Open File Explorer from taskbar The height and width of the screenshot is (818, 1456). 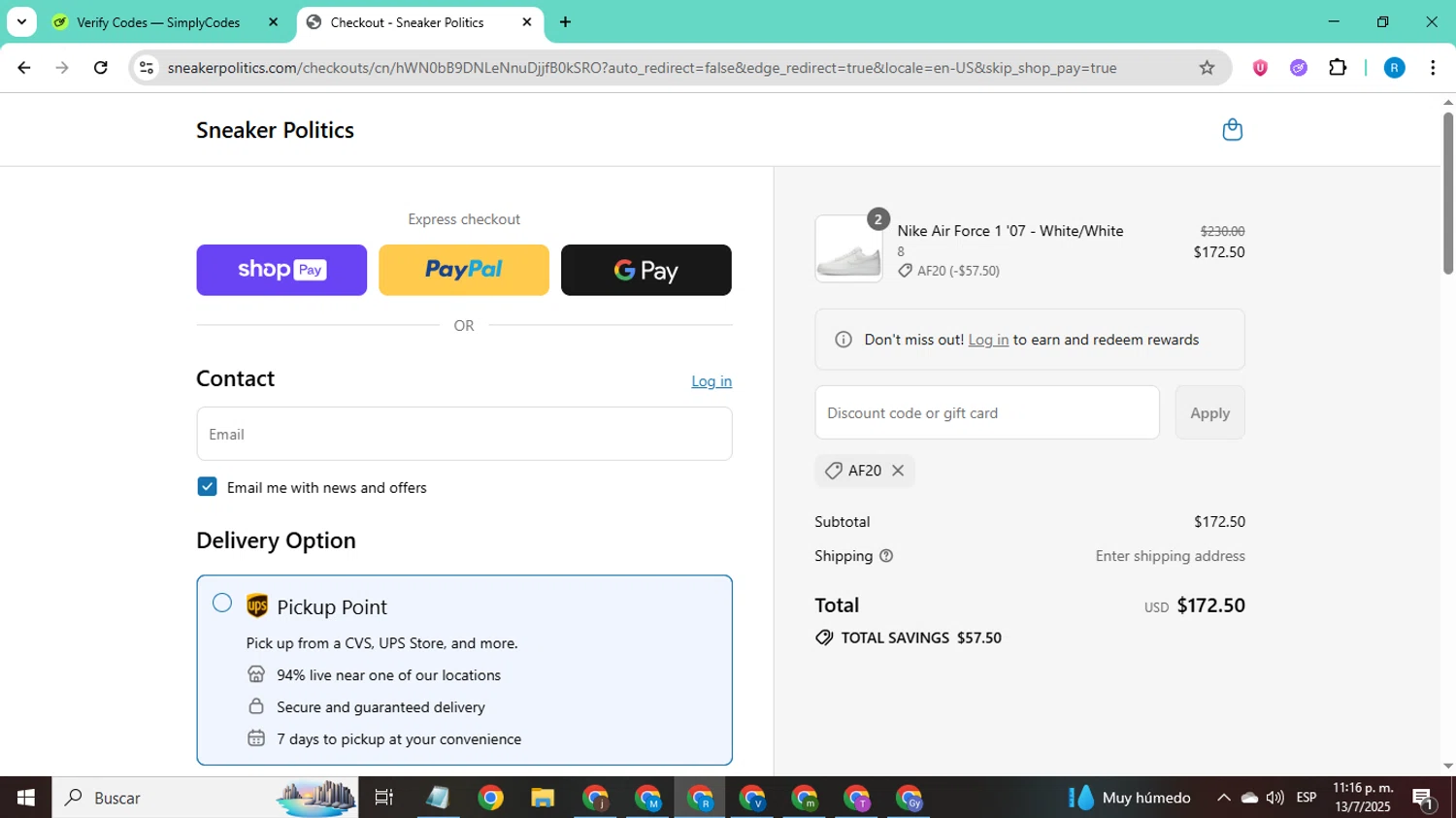(x=542, y=798)
